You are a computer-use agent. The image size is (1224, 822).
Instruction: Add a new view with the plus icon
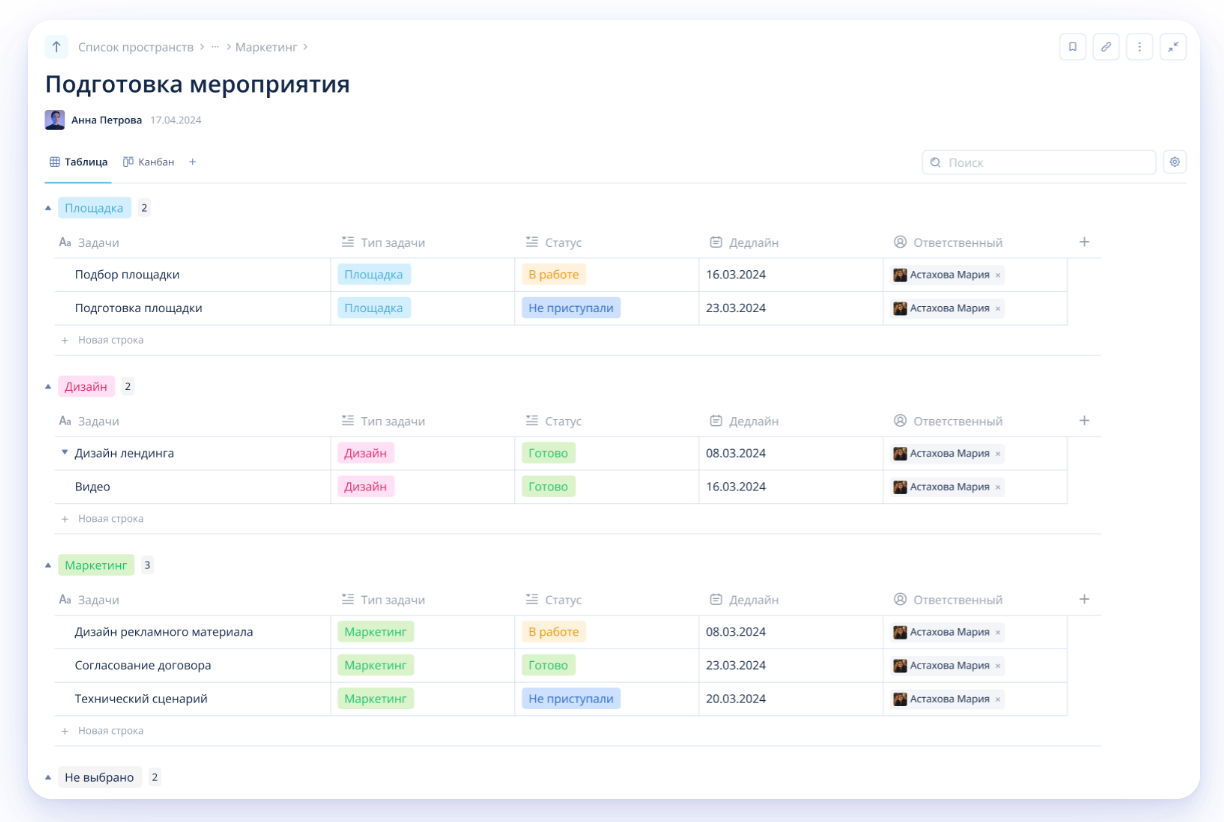tap(193, 162)
